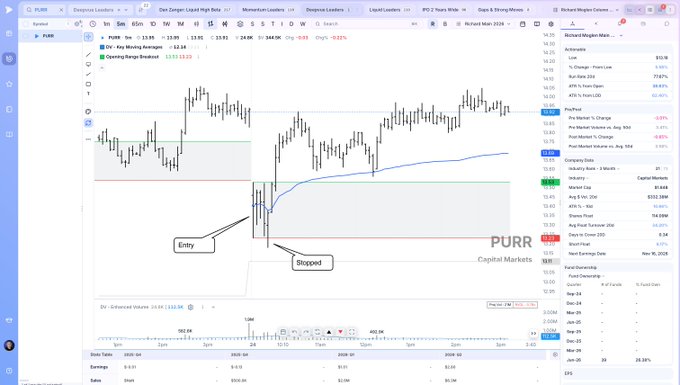The image size is (680, 385).
Task: Click the sync icon in drawing toolbar
Action: 88,123
